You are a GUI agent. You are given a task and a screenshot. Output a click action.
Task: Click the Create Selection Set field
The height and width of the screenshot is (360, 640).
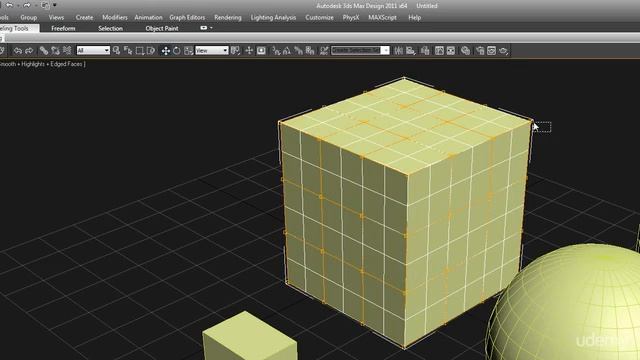[x=356, y=51]
